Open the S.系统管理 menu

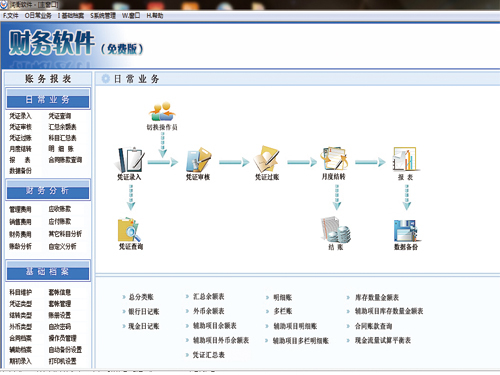point(103,16)
